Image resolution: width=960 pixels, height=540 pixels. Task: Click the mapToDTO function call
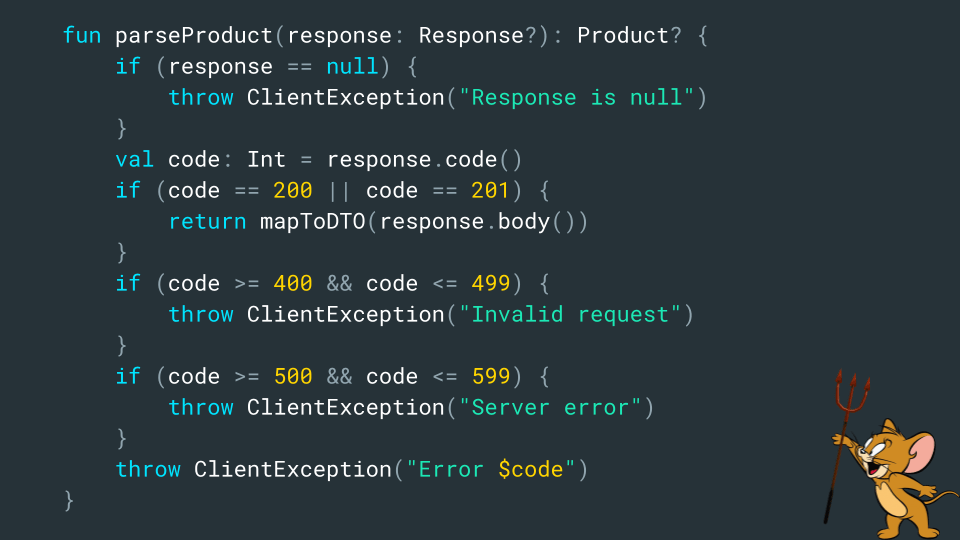[x=313, y=222]
